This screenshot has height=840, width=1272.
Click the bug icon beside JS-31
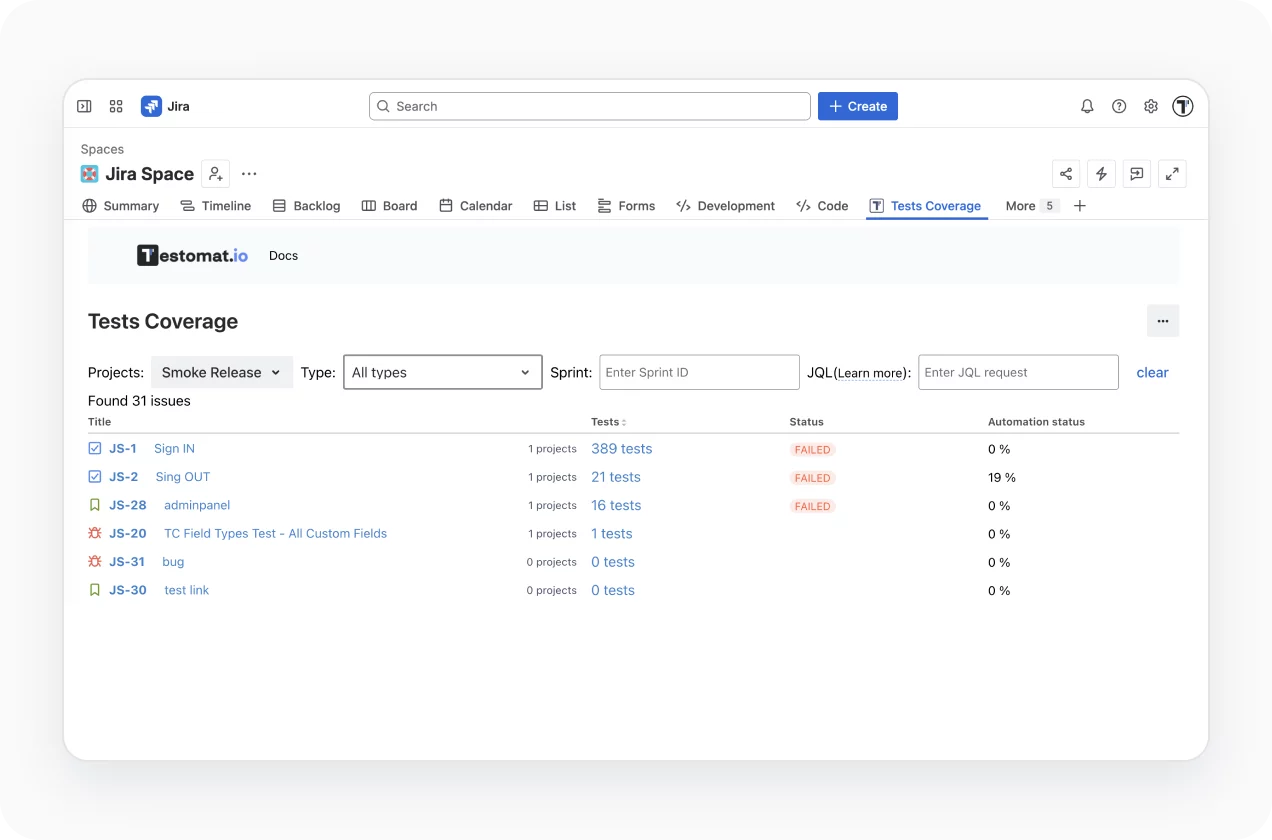(x=95, y=562)
